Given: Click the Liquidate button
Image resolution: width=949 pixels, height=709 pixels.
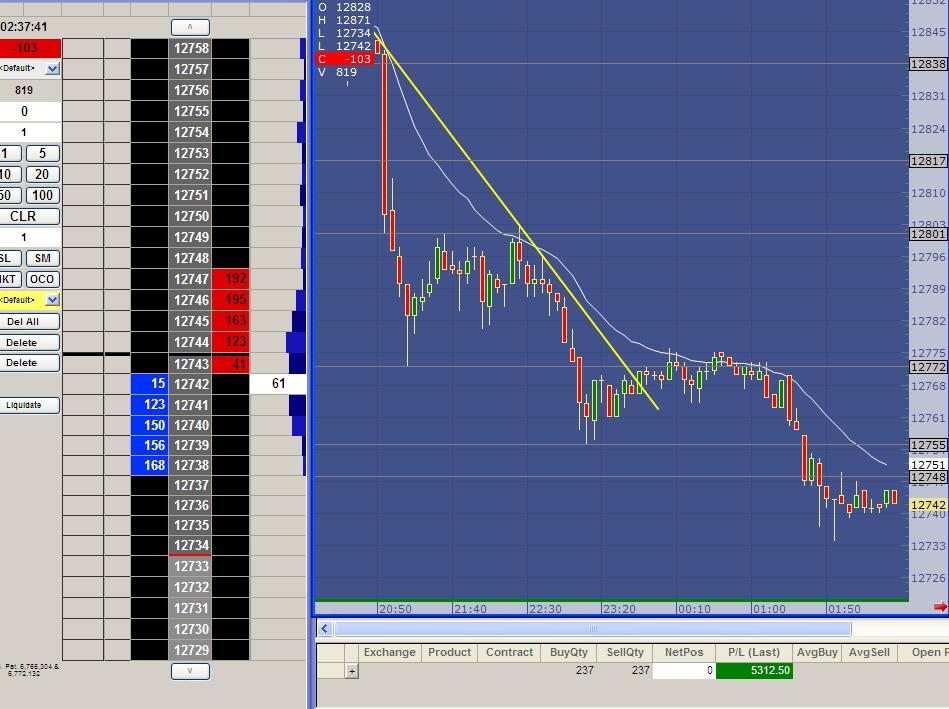Looking at the screenshot, I should click(x=30, y=405).
